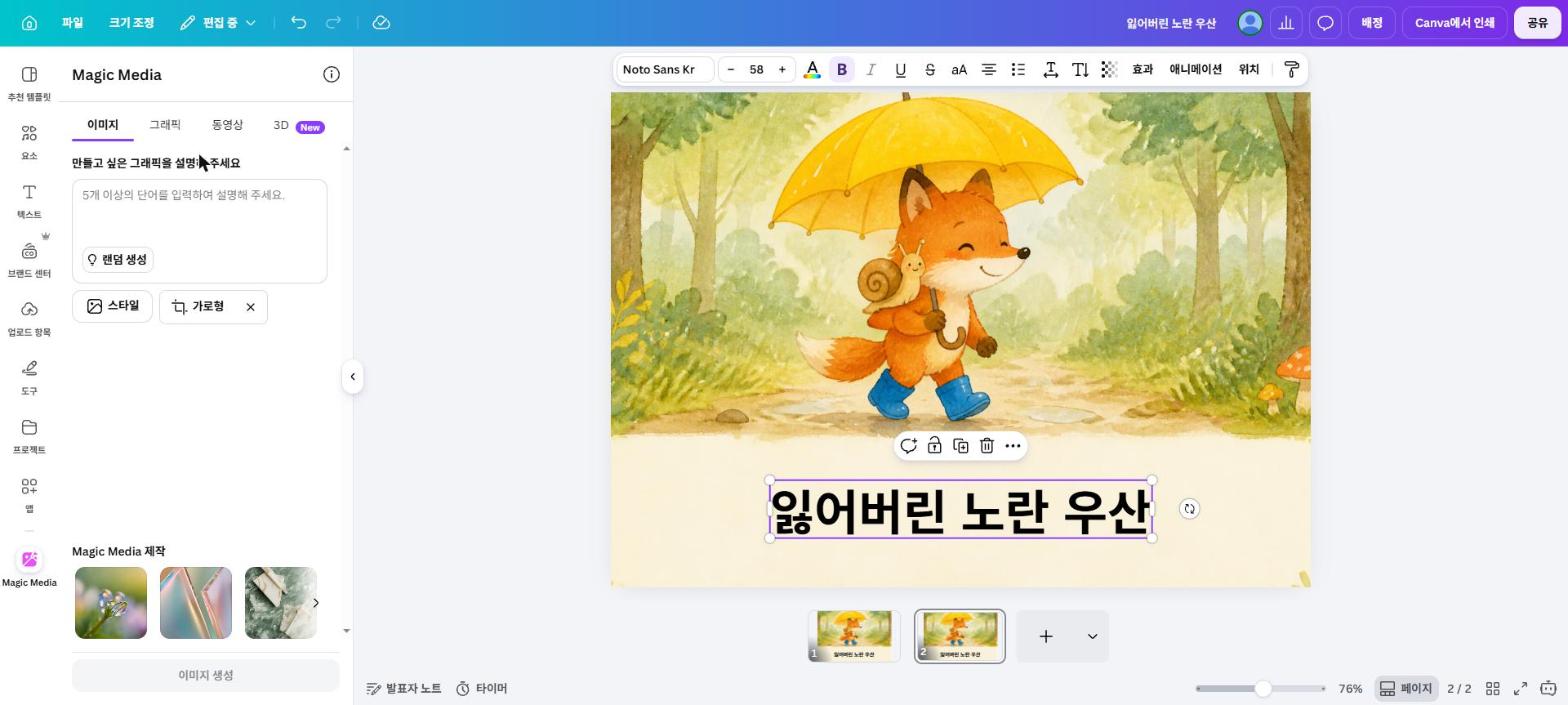The width and height of the screenshot is (1568, 705).
Task: Adjust the zoom slider handle
Action: click(x=1263, y=688)
